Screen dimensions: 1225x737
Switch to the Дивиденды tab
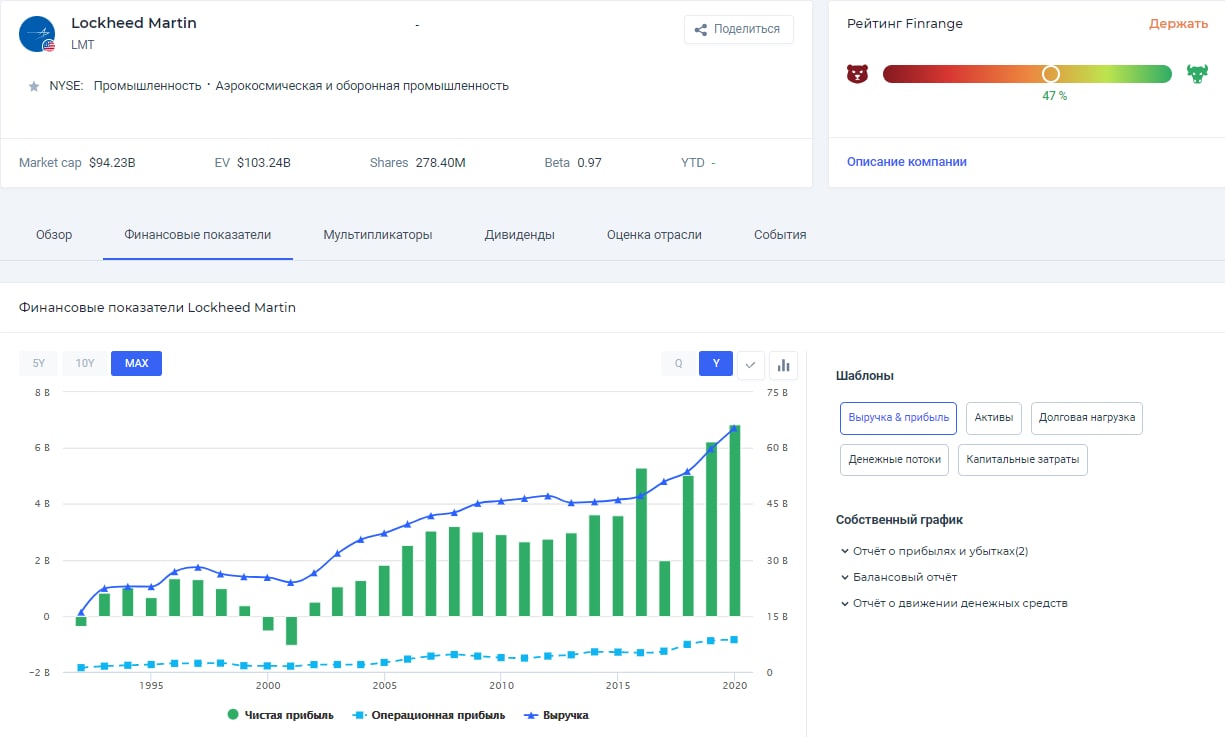tap(519, 235)
